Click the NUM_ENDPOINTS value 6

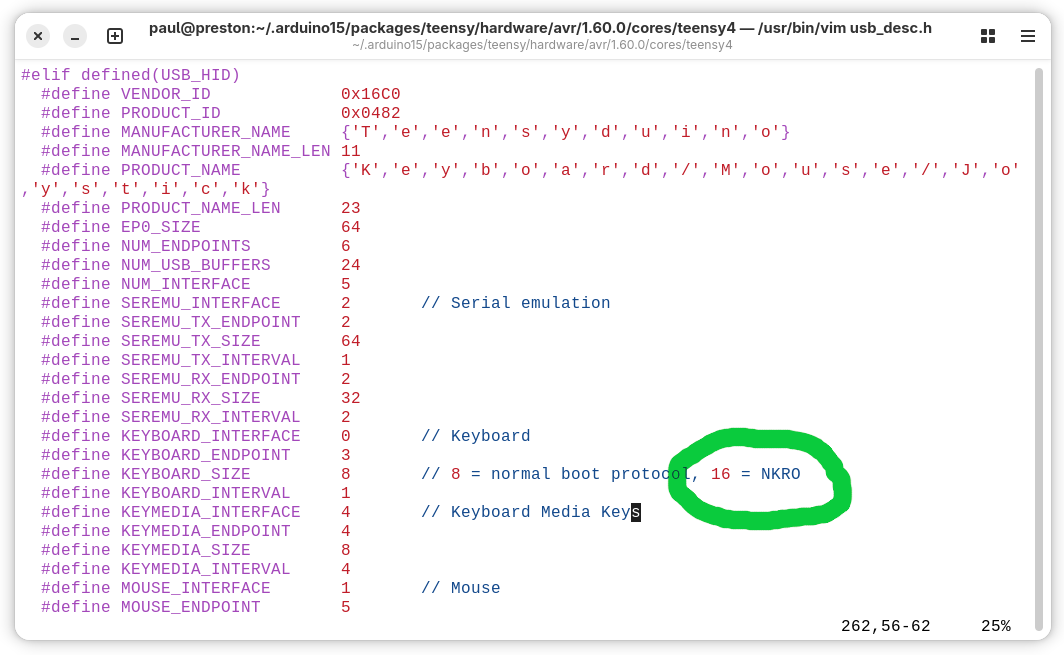click(345, 246)
